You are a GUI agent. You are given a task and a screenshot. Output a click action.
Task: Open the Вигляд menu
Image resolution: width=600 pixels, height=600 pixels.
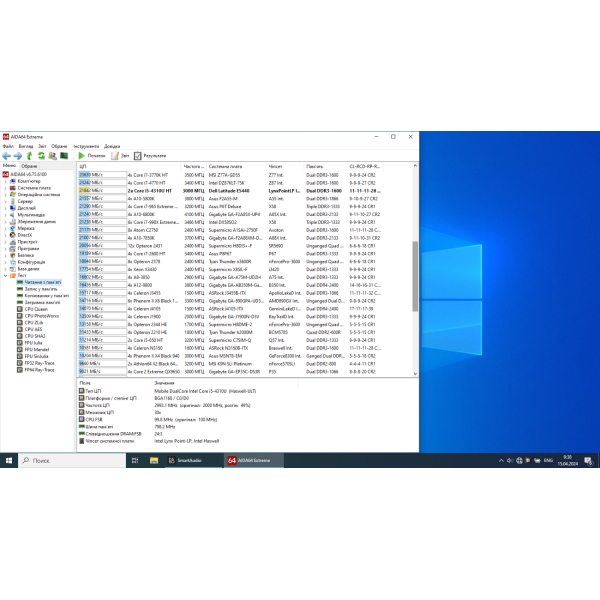26,146
